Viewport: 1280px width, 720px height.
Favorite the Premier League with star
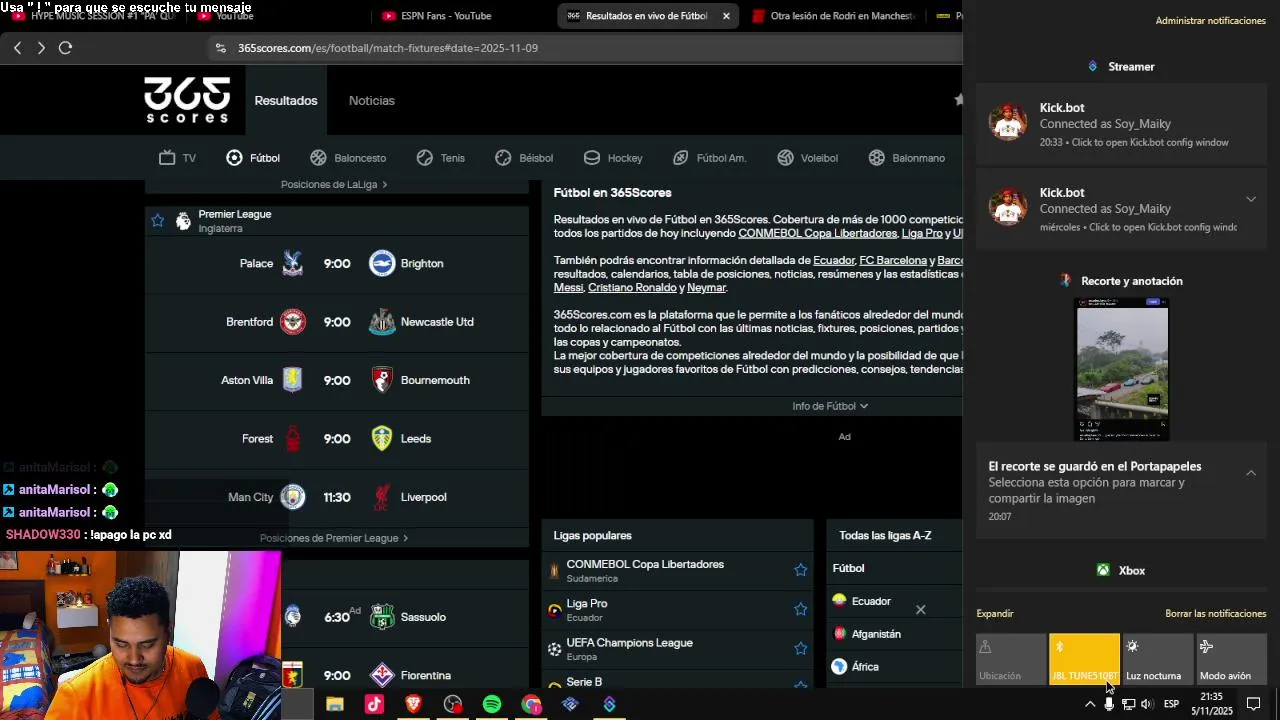pyautogui.click(x=157, y=221)
